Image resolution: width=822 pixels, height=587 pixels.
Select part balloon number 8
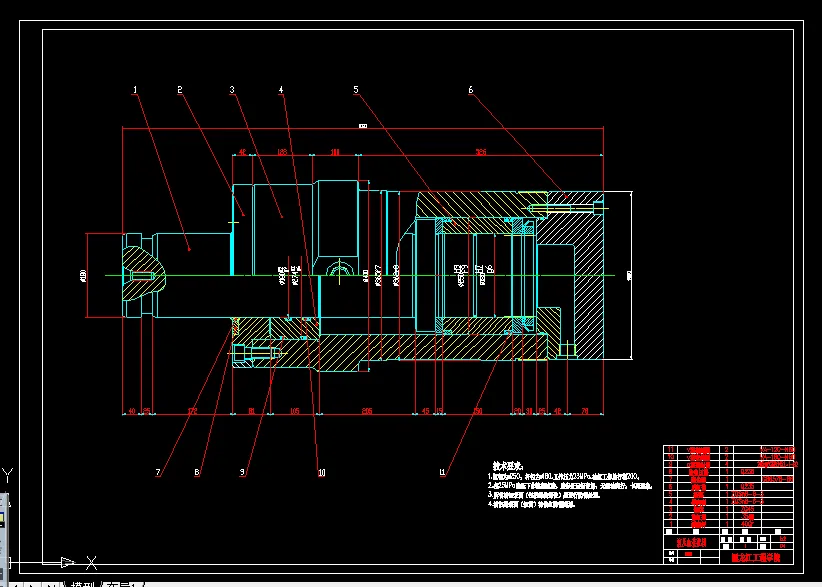[x=197, y=472]
